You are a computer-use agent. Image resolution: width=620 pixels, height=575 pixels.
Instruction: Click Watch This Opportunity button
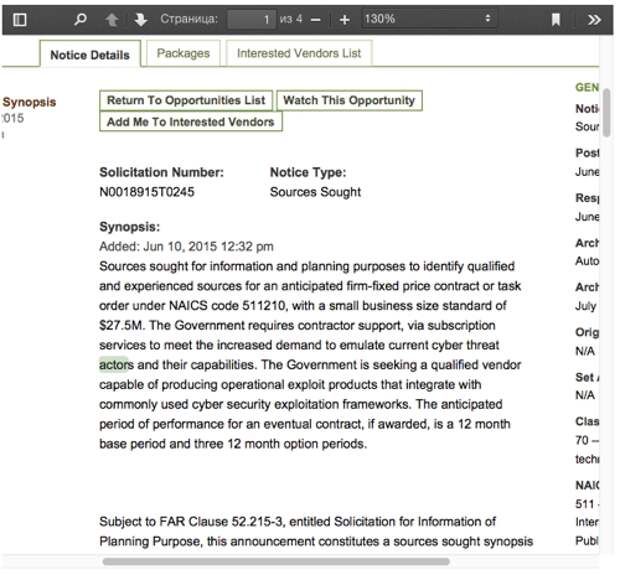349,100
